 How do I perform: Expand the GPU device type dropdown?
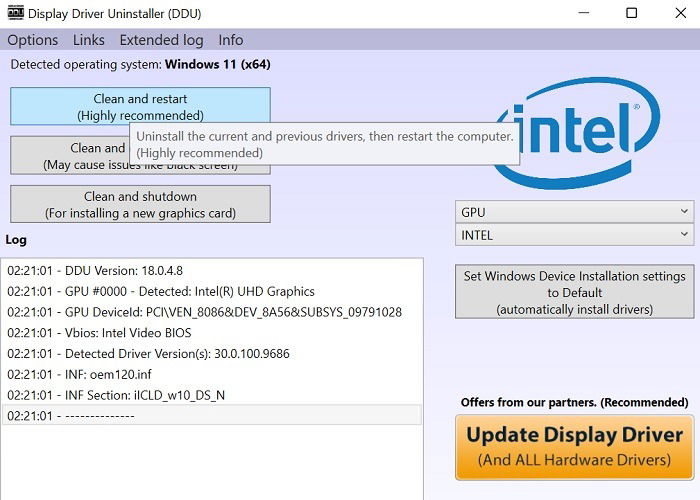[575, 212]
